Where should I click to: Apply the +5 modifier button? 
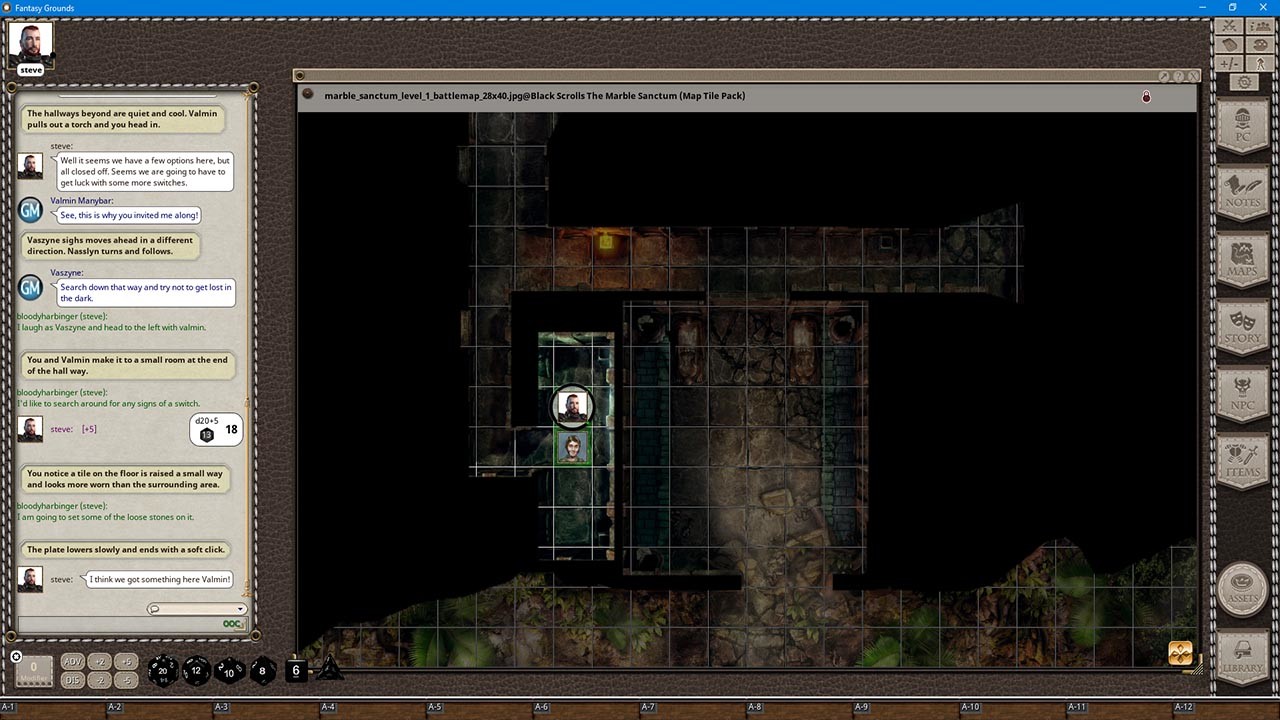(x=126, y=661)
